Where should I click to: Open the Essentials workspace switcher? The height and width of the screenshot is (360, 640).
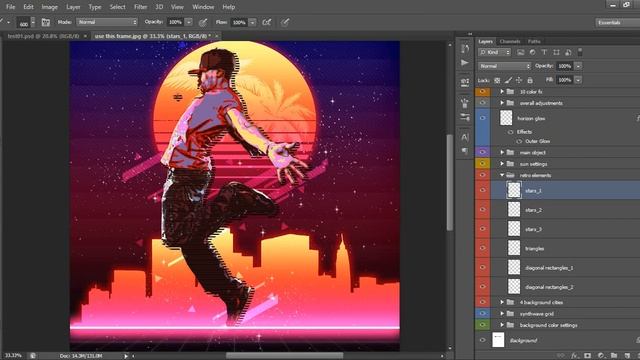pyautogui.click(x=617, y=22)
